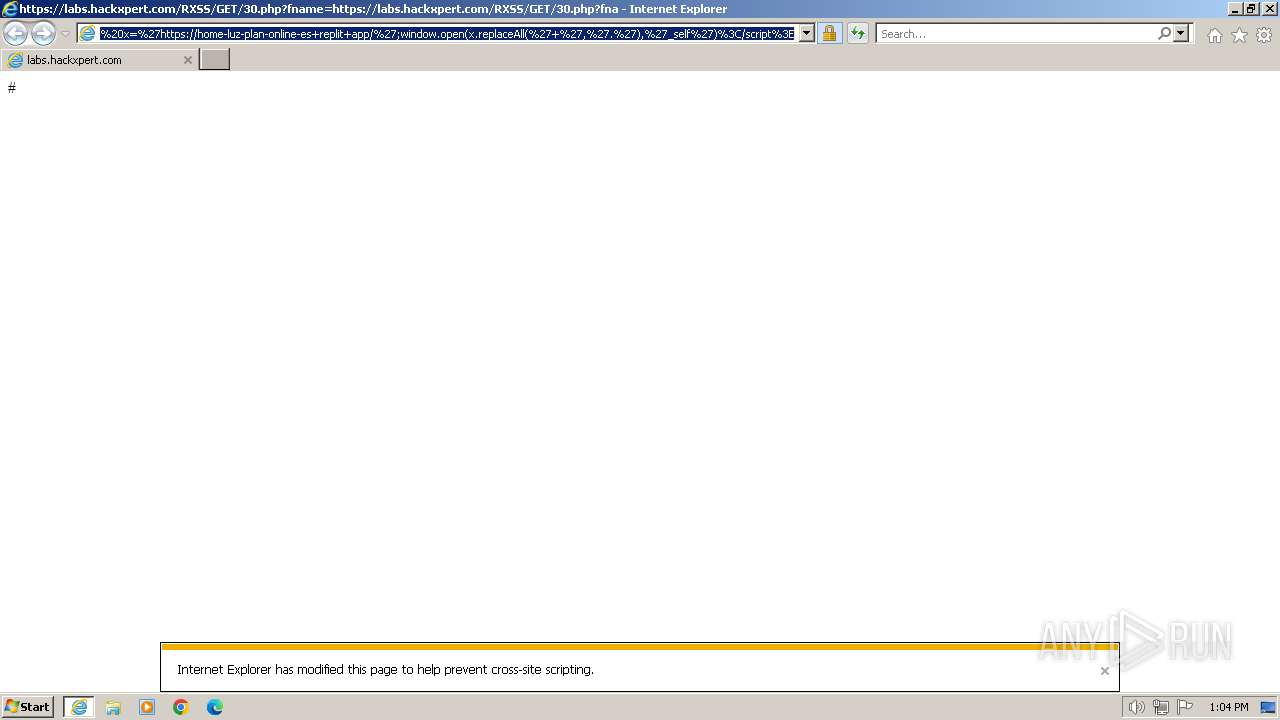Dismiss the cross-site scripting notification

[x=1104, y=671]
